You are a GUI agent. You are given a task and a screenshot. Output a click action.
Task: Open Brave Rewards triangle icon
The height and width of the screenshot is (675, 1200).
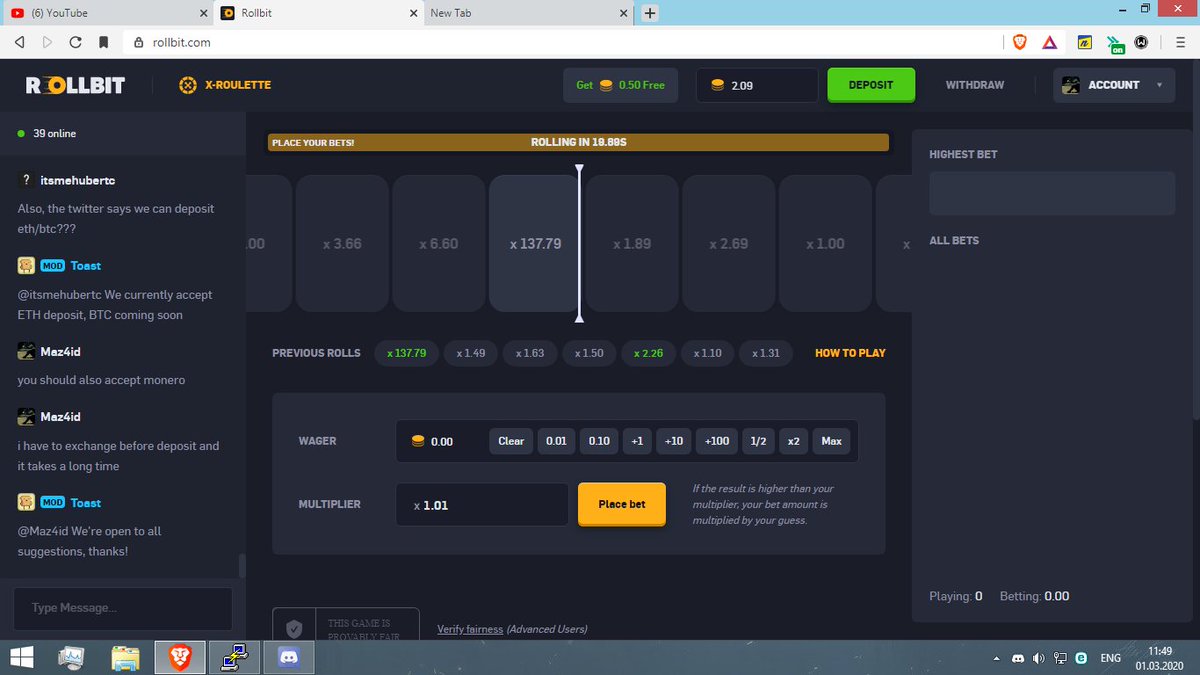tap(1049, 42)
